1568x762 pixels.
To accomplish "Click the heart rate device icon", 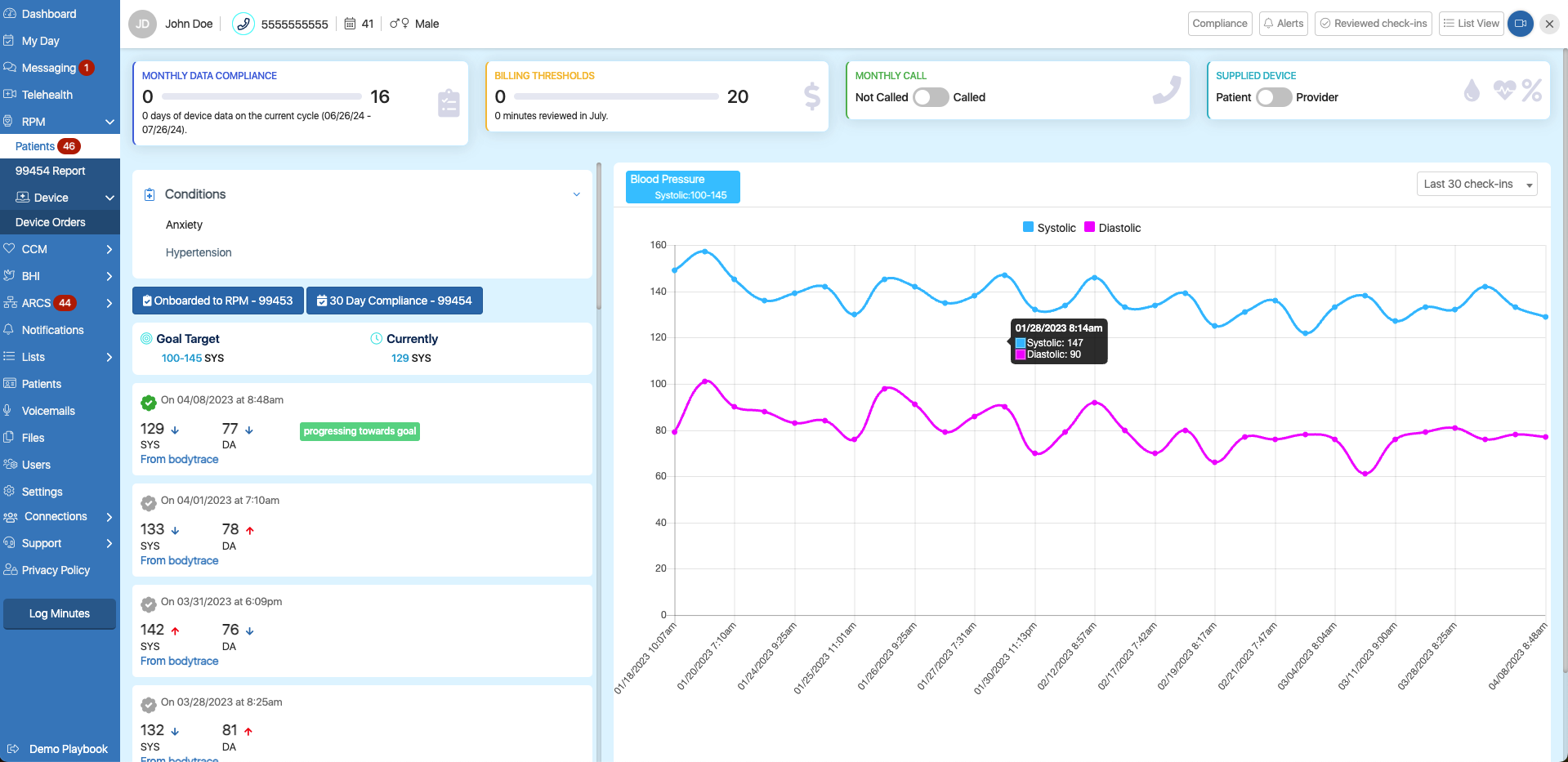I will tap(1504, 90).
